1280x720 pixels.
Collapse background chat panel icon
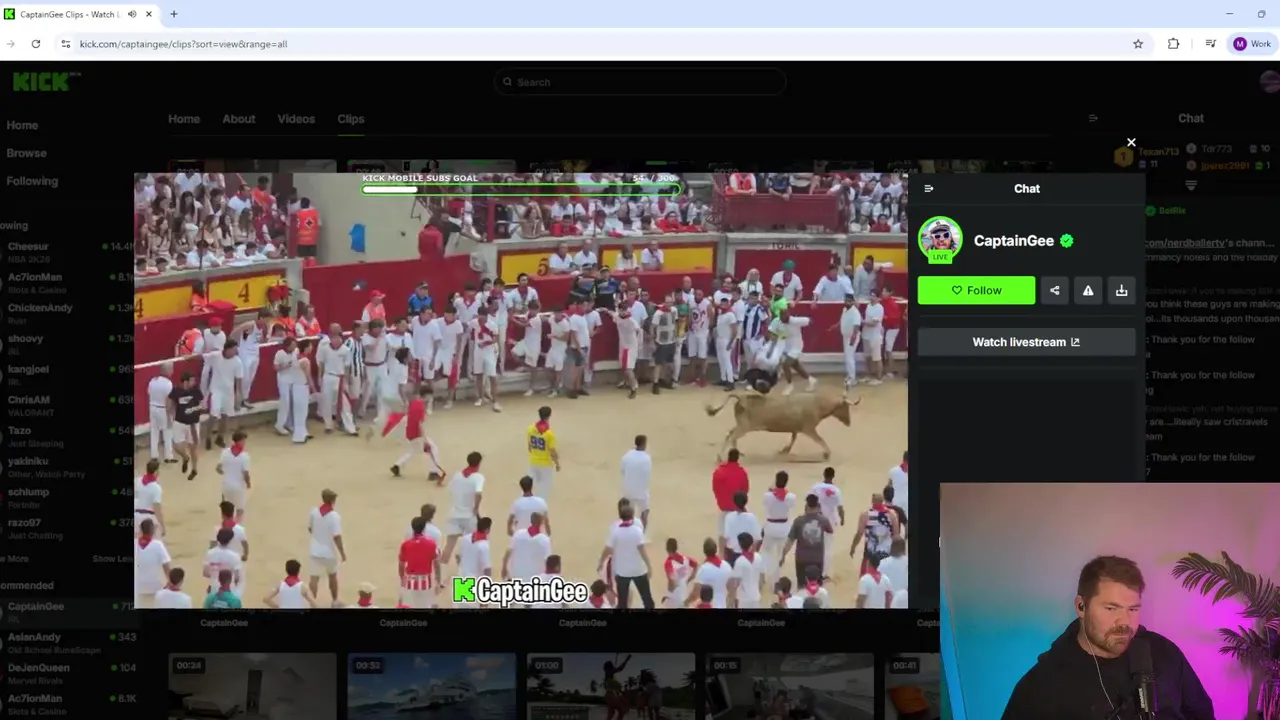1093,118
